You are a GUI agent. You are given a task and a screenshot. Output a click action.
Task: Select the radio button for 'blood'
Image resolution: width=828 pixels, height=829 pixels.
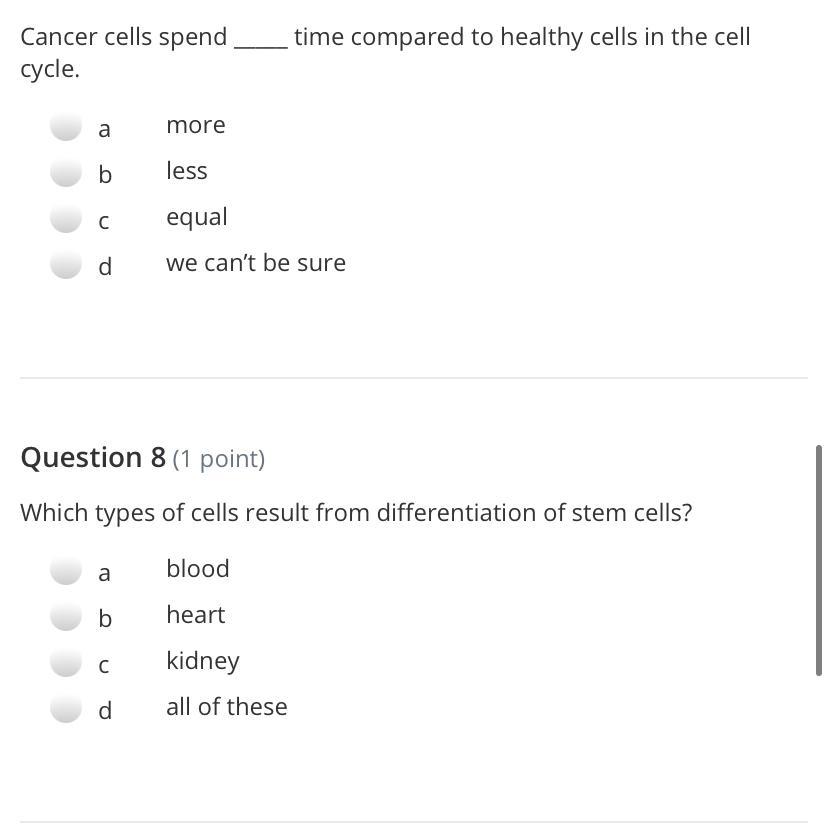66,571
